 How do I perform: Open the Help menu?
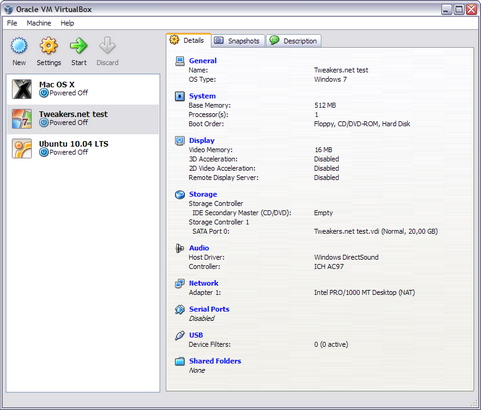(x=67, y=23)
